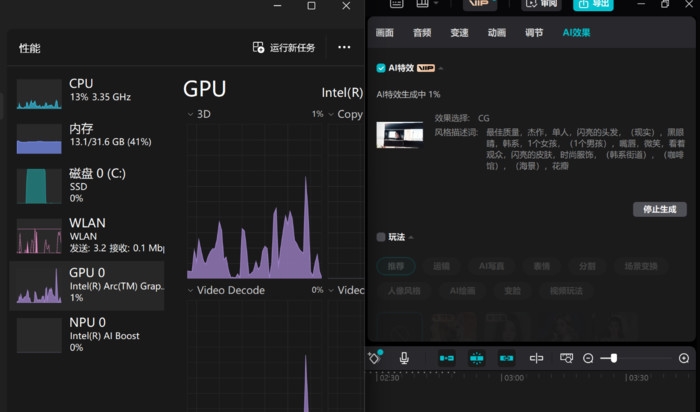Maximize the Task Manager window

click(x=311, y=5)
